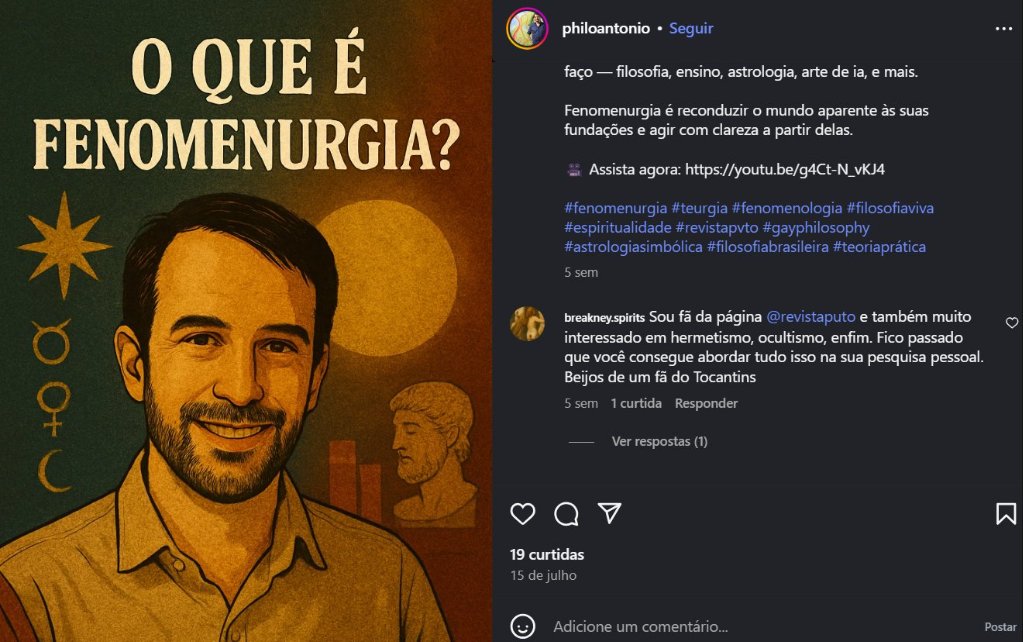Open the @revistaputo mention
1023x642 pixels.
810,317
